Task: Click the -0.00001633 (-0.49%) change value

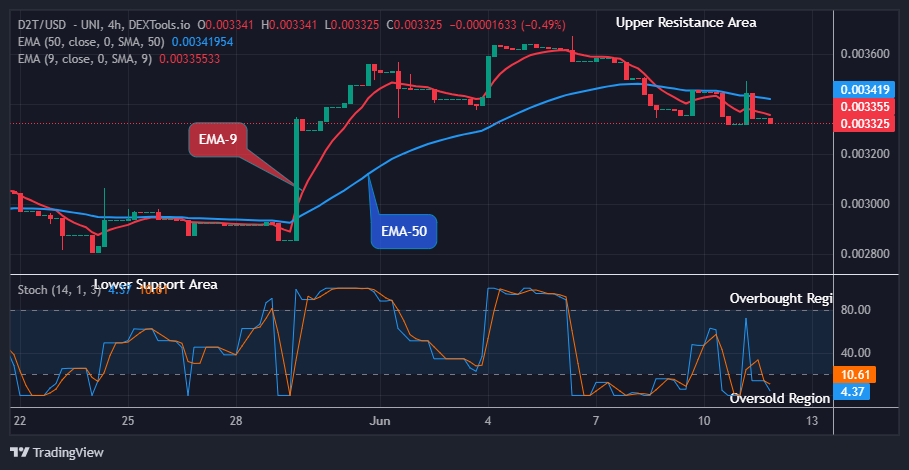Action: [508, 24]
